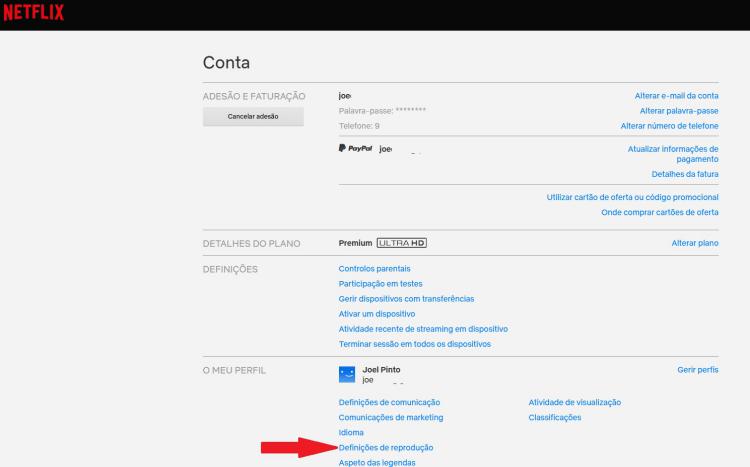
Task: Click the Premium plan name text
Action: (x=355, y=243)
